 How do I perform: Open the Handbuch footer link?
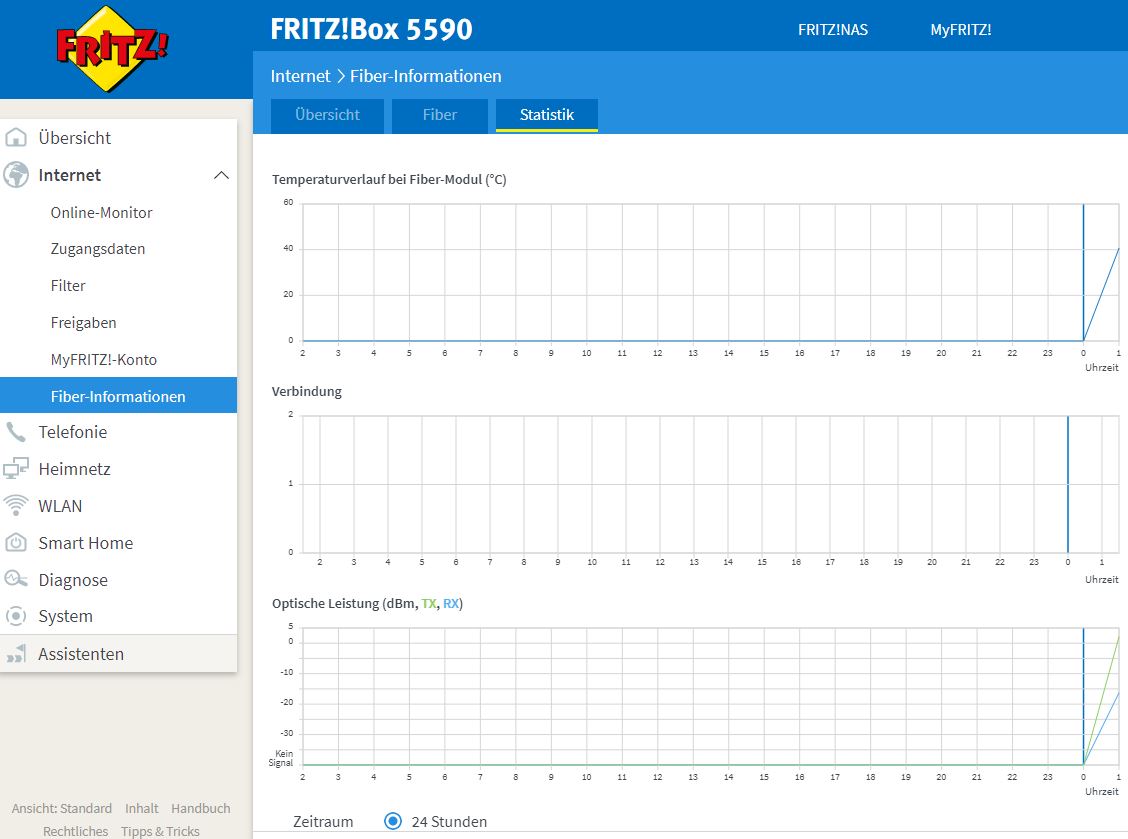tap(201, 808)
